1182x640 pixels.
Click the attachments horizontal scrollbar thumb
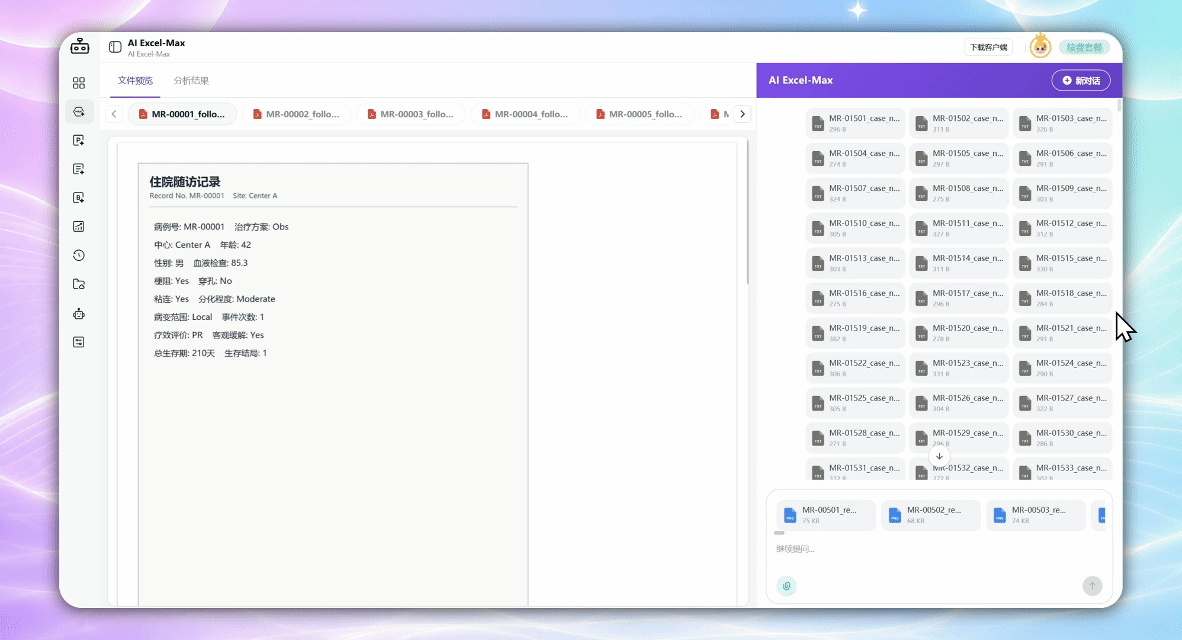[x=779, y=533]
